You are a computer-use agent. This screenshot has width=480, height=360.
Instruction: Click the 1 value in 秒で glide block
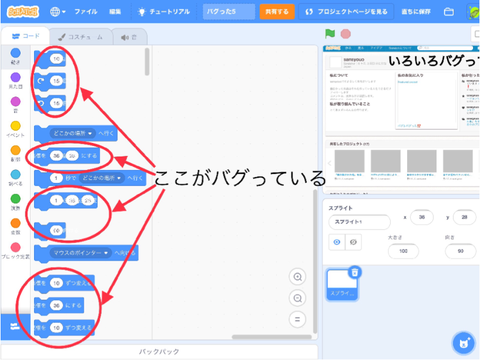(56, 178)
